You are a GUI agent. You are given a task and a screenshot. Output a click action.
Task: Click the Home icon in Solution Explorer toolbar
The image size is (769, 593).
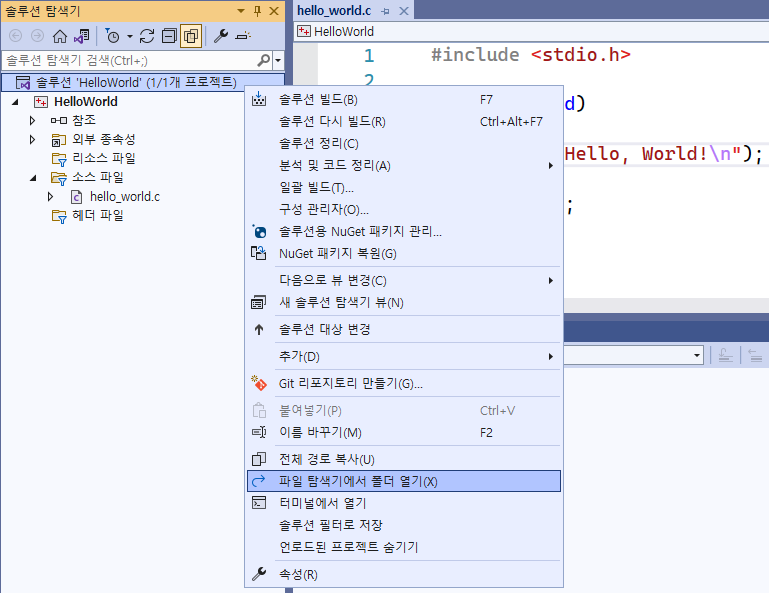point(59,36)
